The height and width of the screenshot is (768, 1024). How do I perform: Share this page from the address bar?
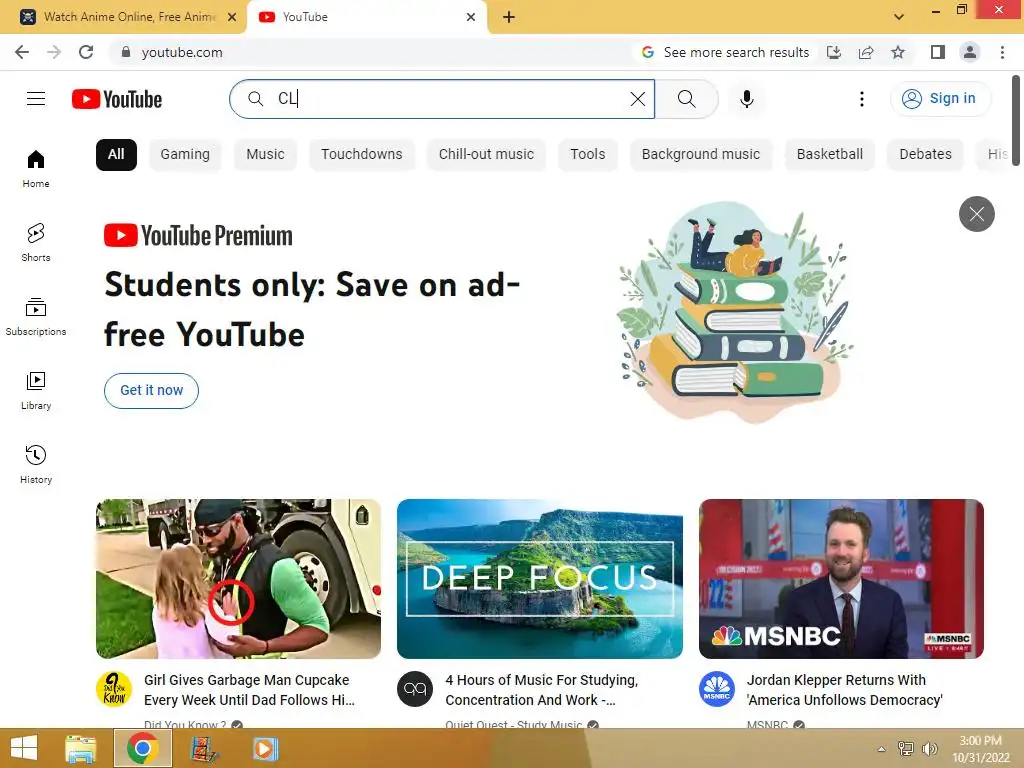[866, 52]
